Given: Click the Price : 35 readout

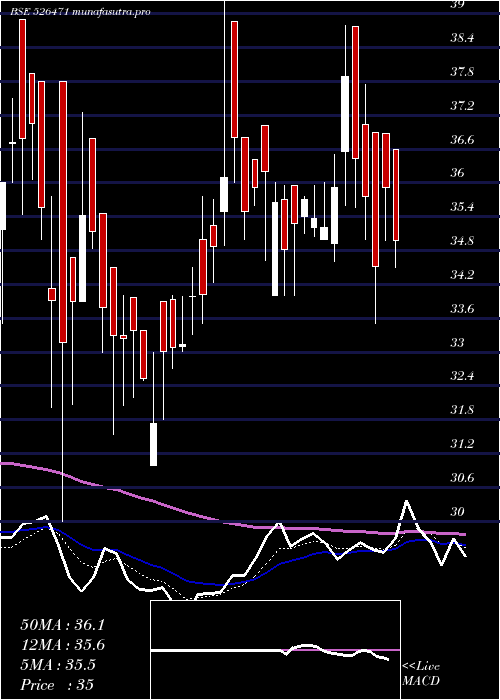Looking at the screenshot, I should (57, 685).
